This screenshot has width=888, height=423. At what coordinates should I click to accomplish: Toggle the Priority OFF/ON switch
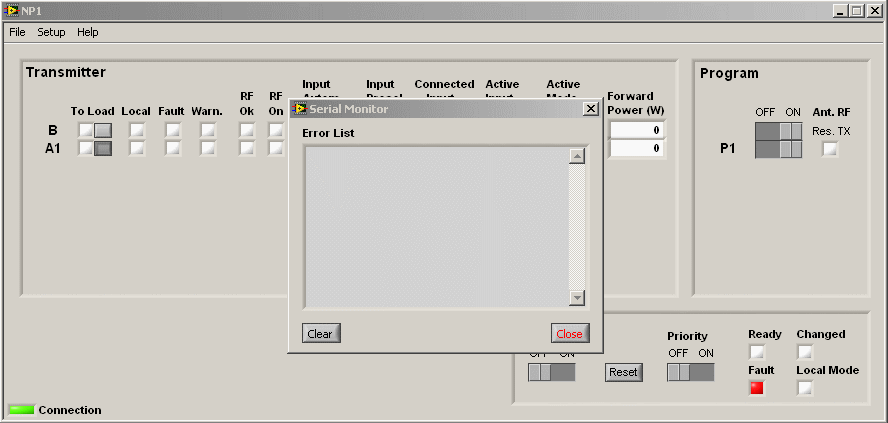690,372
